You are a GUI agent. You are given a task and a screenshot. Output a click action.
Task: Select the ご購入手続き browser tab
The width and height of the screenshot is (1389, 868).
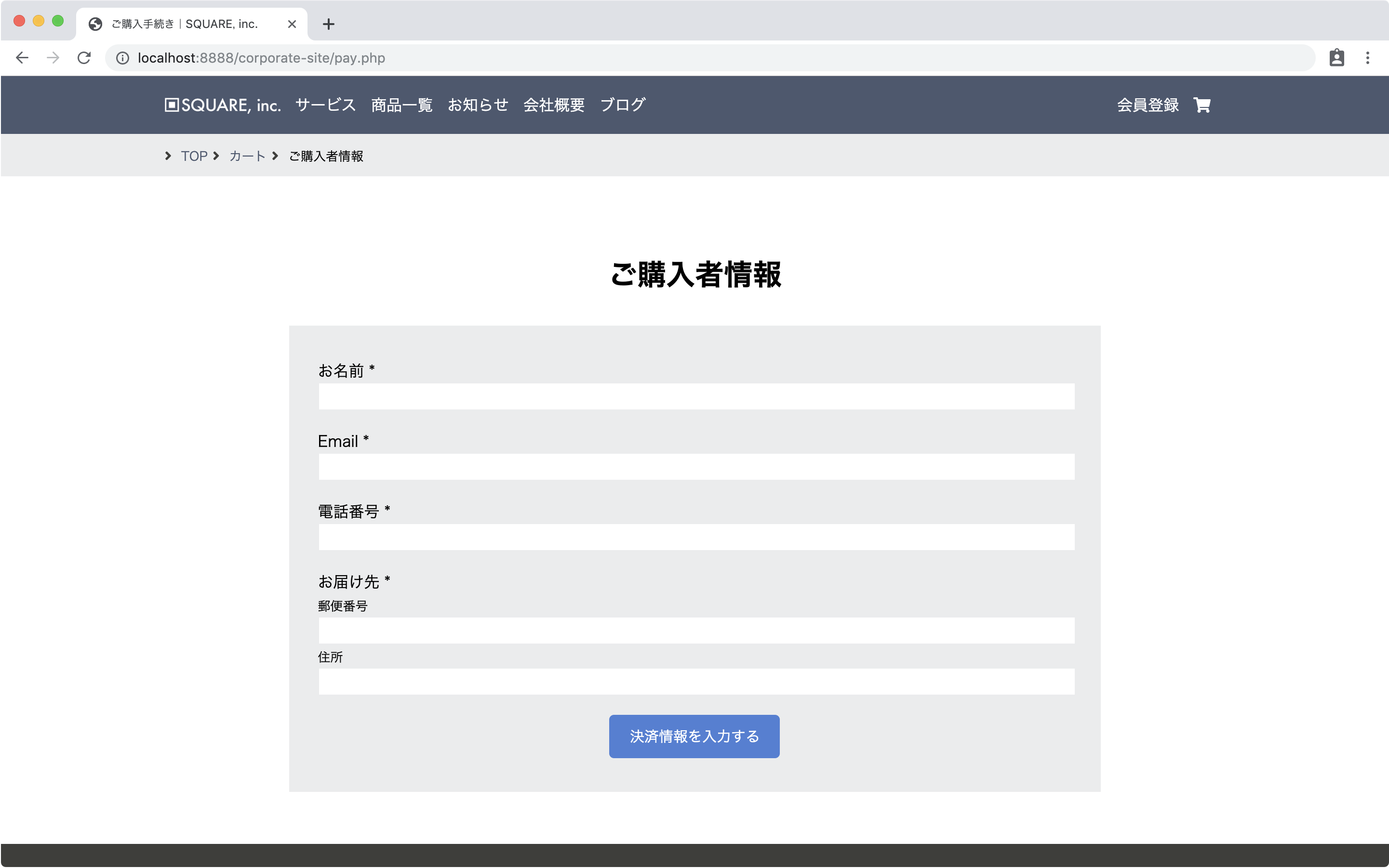coord(191,24)
